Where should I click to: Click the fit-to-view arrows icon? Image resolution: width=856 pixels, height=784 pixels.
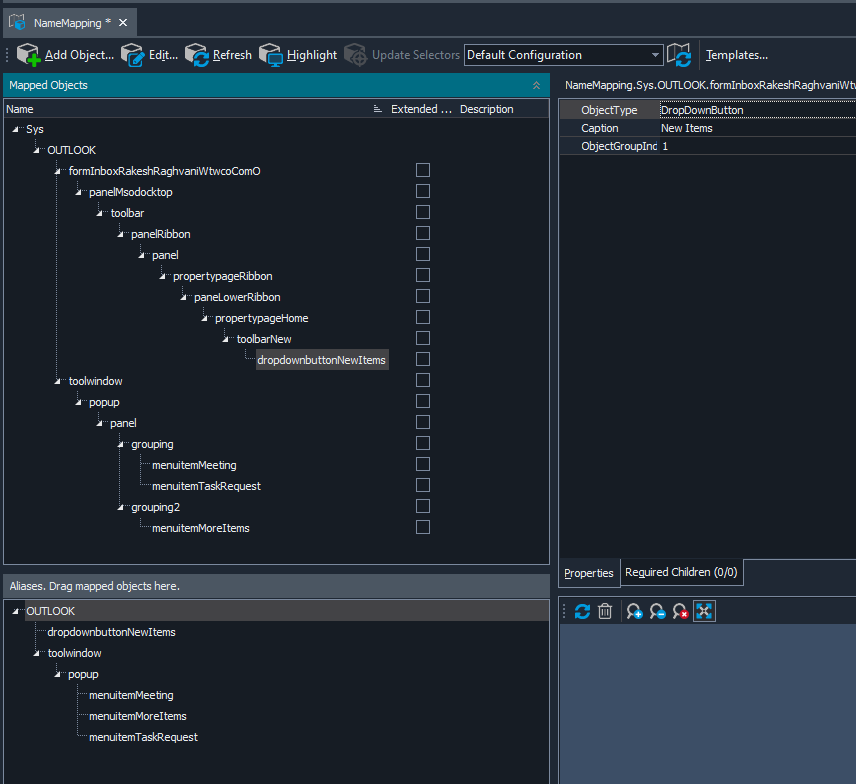pyautogui.click(x=704, y=611)
